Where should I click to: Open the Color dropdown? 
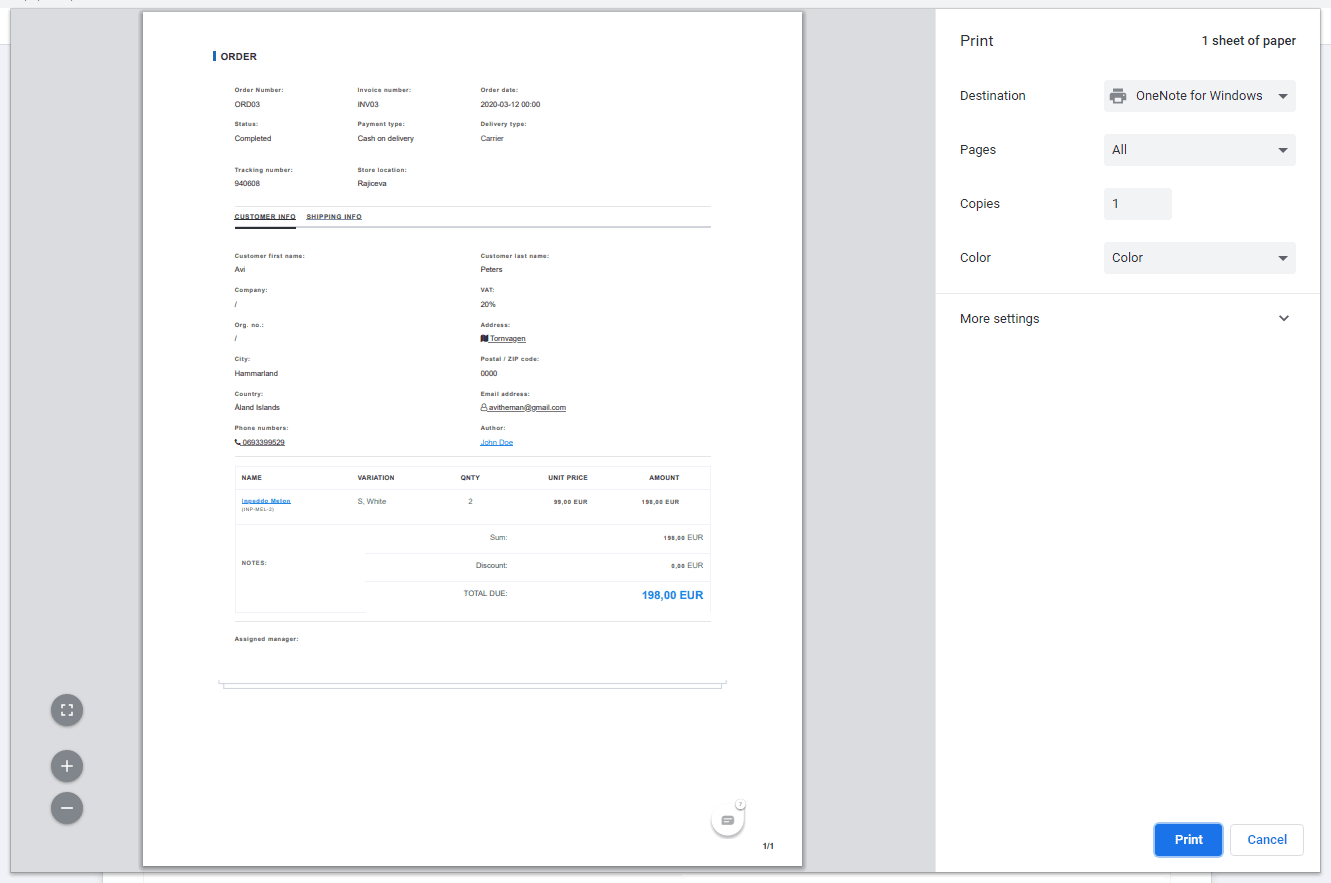point(1200,258)
